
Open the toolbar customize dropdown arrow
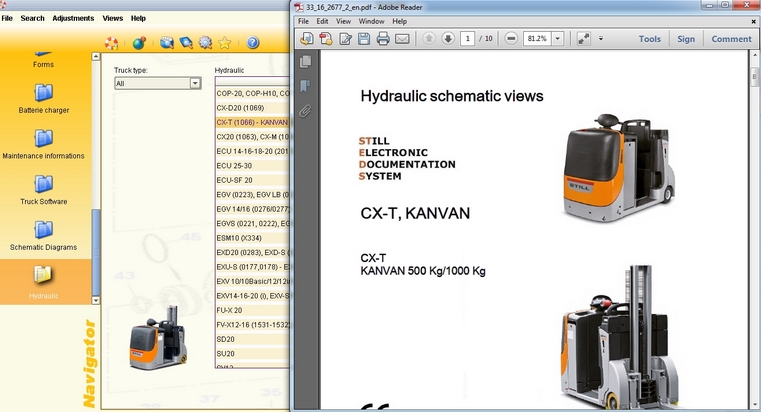pos(601,38)
